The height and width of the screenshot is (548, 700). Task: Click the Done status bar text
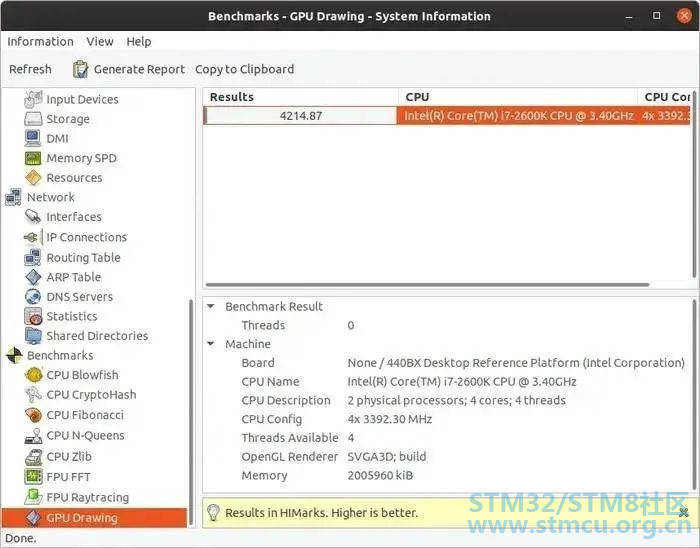(x=21, y=539)
